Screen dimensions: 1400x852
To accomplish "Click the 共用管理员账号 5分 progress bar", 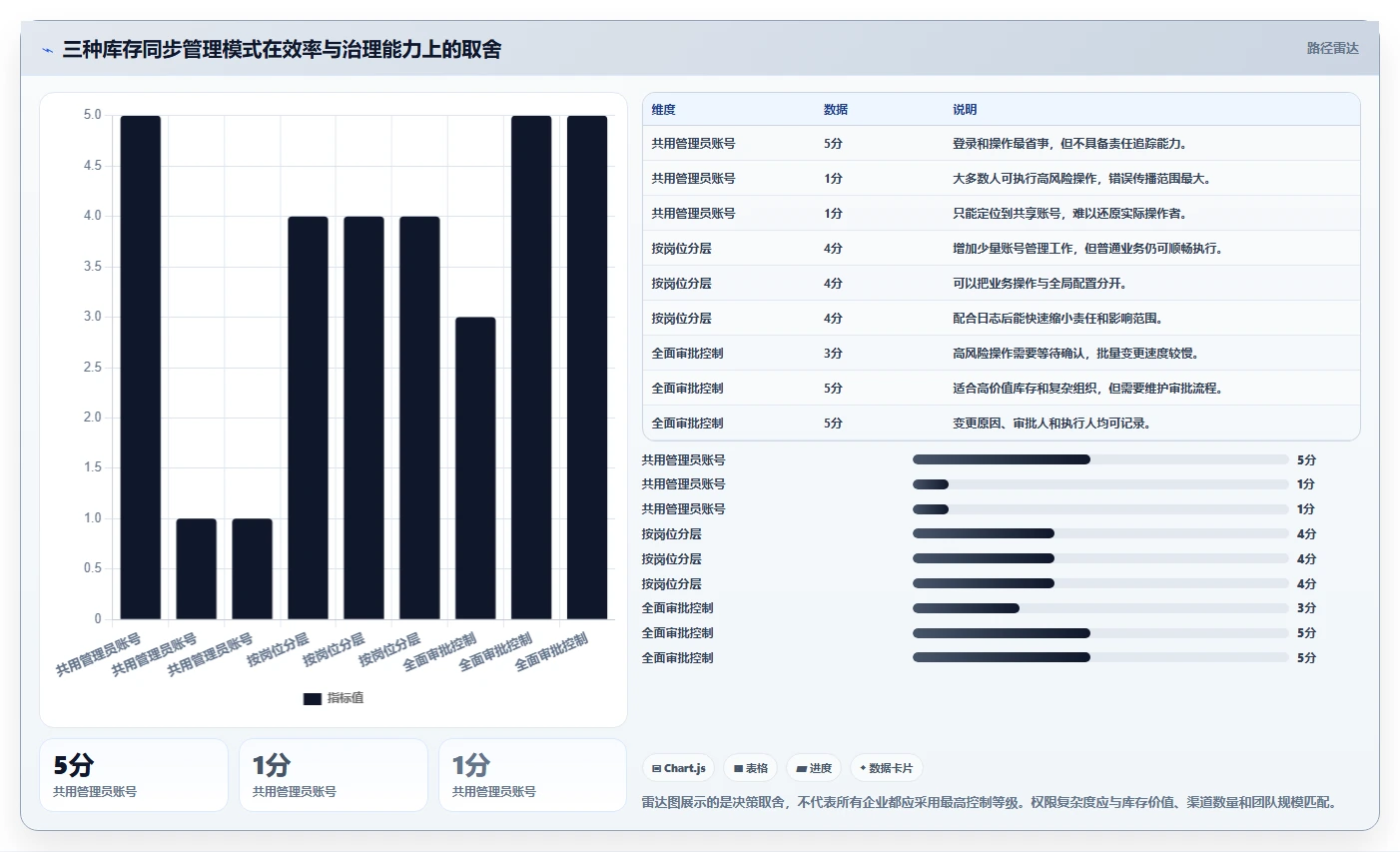I will pyautogui.click(x=1100, y=459).
